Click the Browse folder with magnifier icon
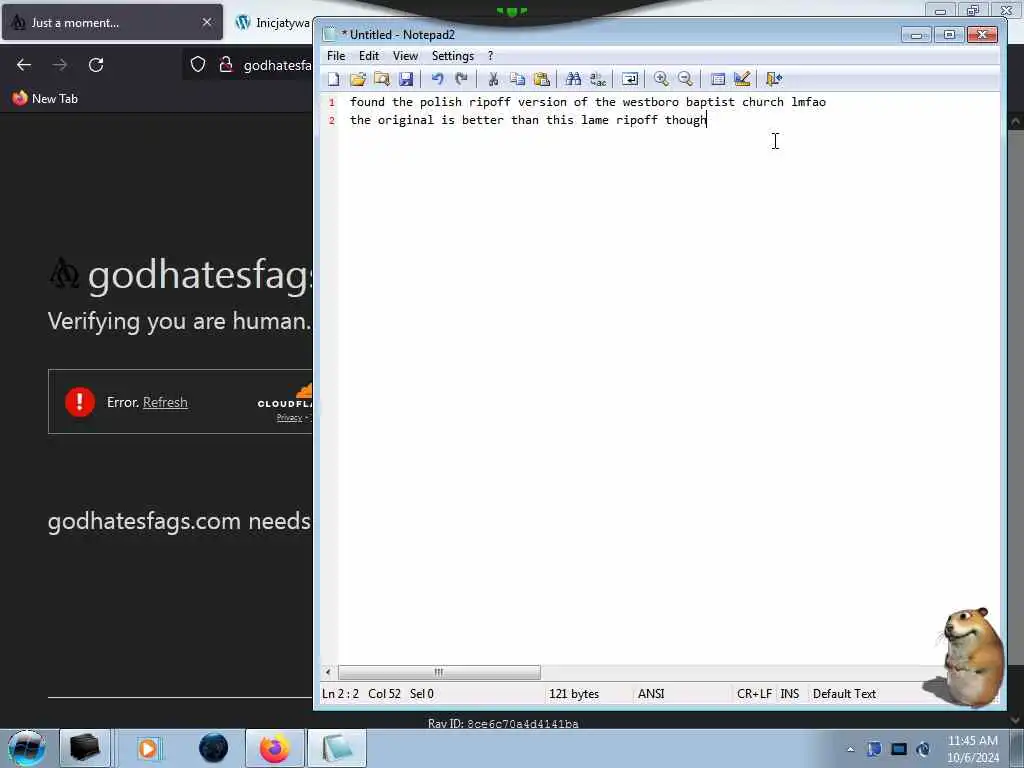This screenshot has width=1024, height=768. [x=381, y=79]
